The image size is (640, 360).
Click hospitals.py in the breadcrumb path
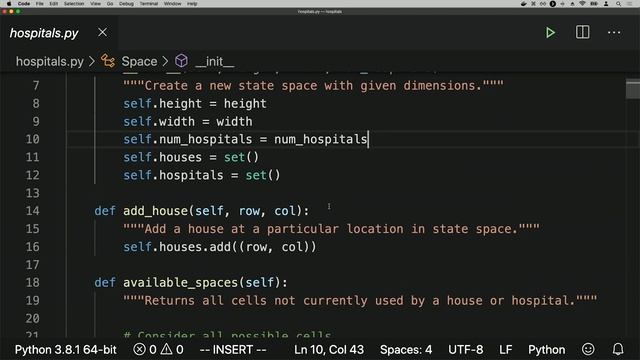click(50, 62)
